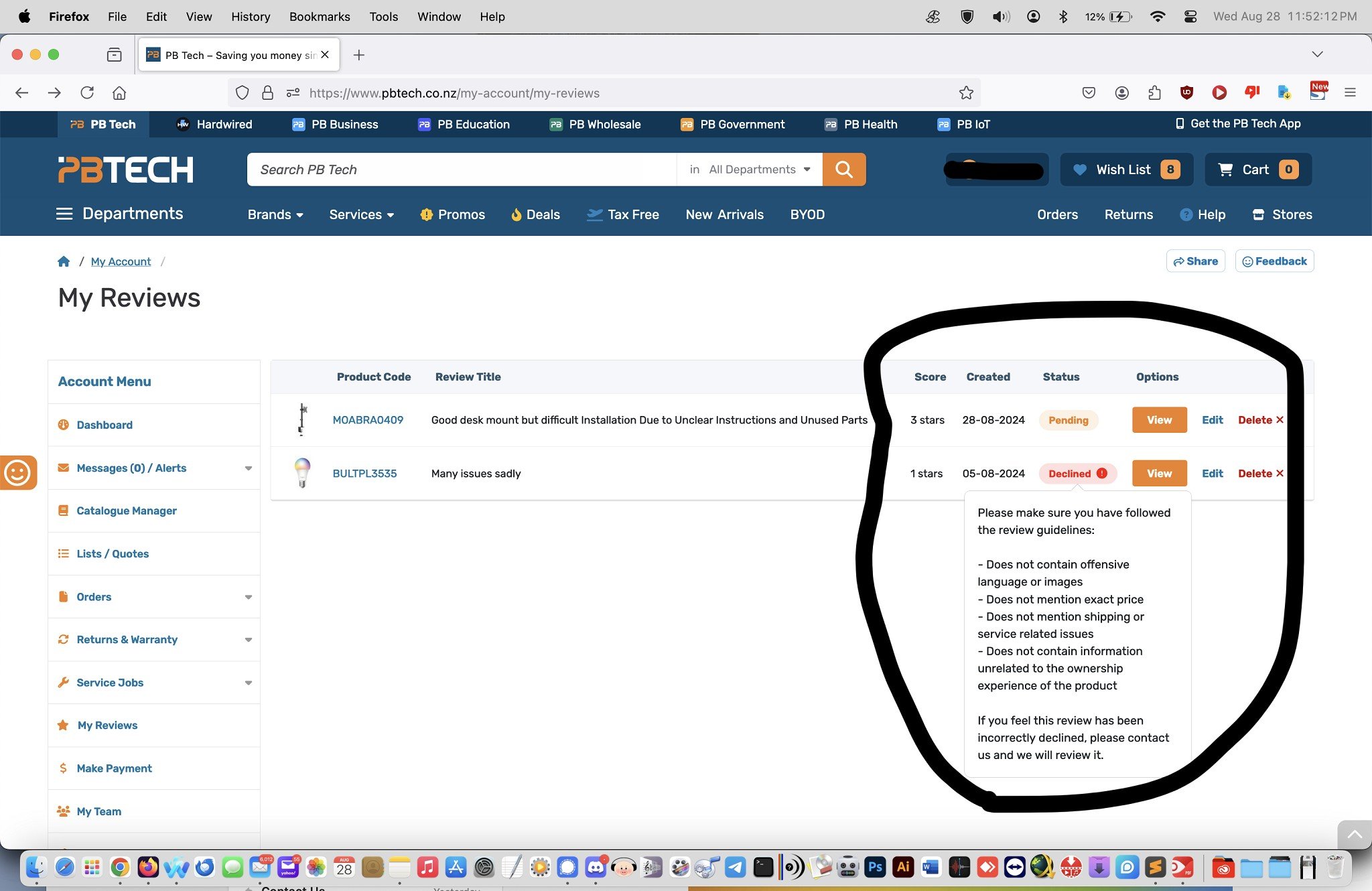Reload the page with Firefox refresh icon
This screenshot has height=891, width=1372.
(87, 93)
